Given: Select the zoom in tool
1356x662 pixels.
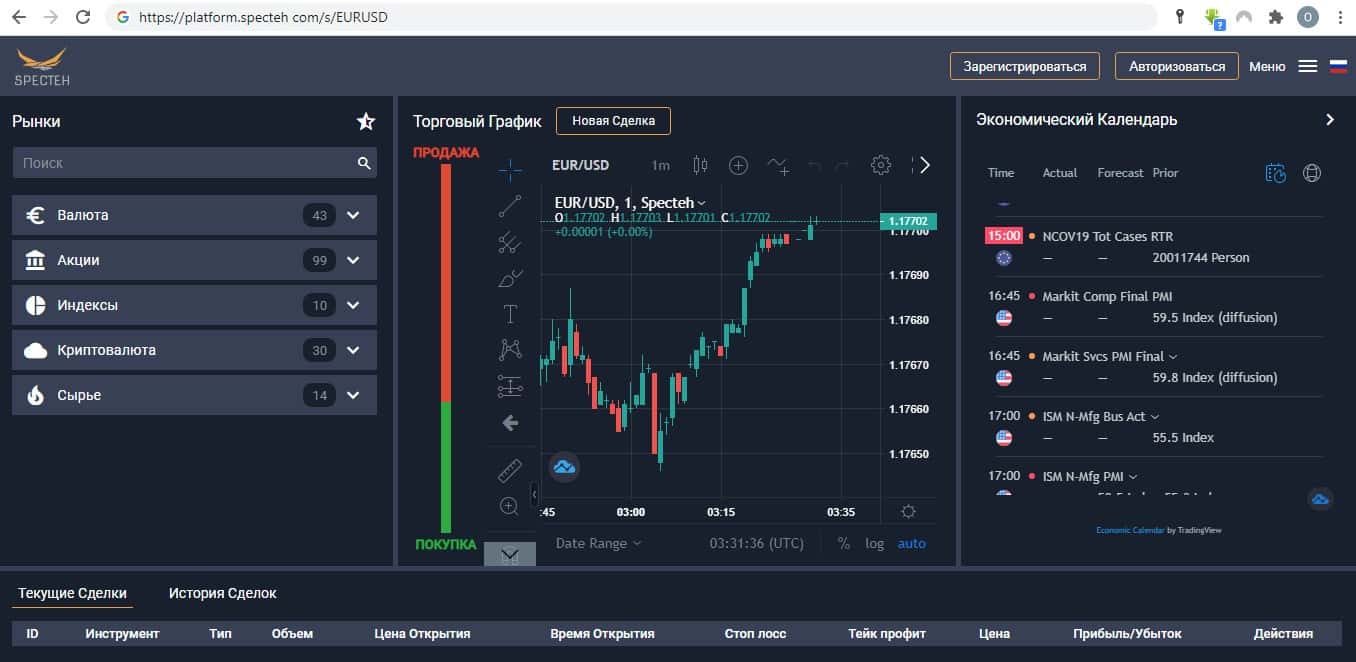Looking at the screenshot, I should coord(510,506).
